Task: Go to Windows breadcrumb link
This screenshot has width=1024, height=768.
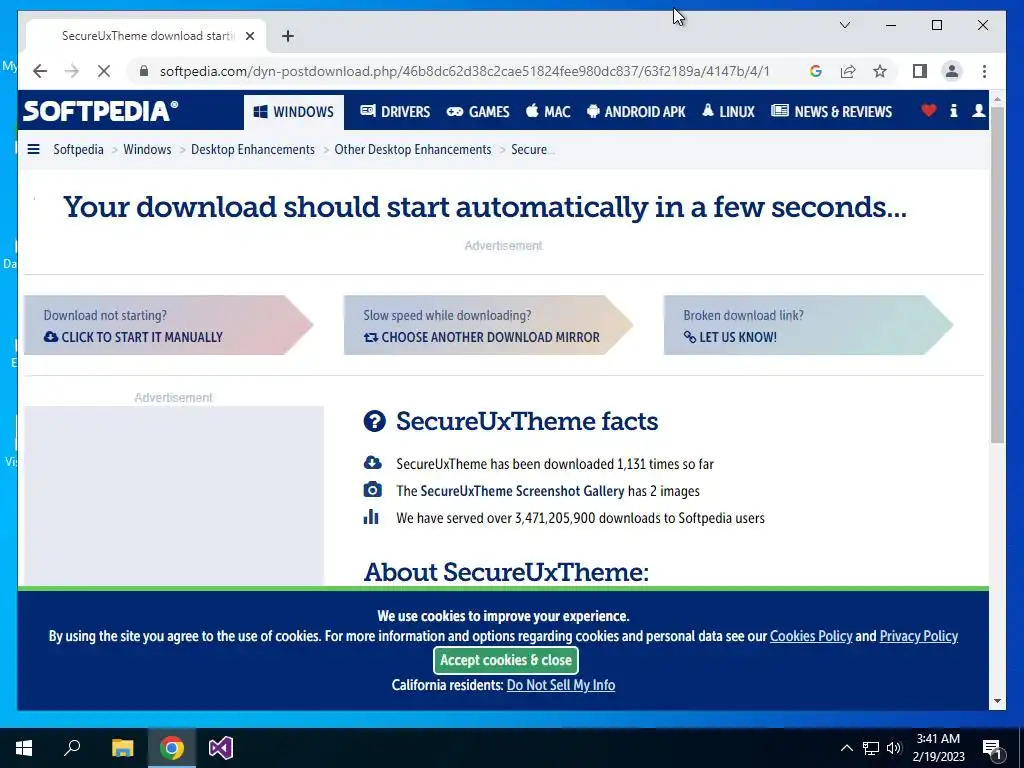Action: click(147, 150)
